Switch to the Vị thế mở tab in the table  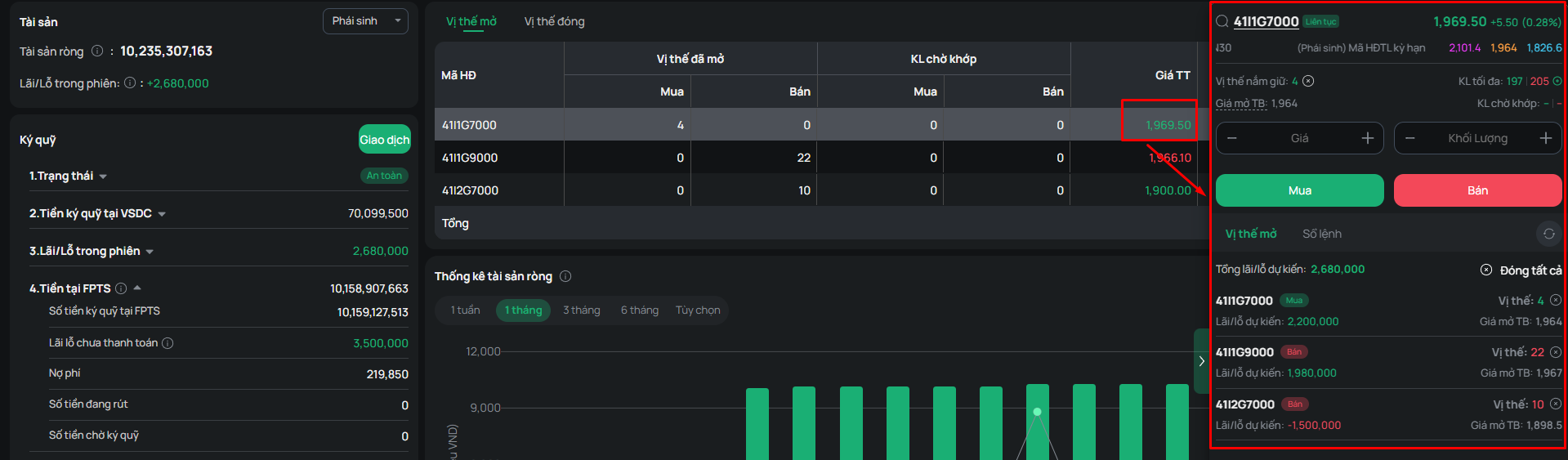(x=471, y=21)
